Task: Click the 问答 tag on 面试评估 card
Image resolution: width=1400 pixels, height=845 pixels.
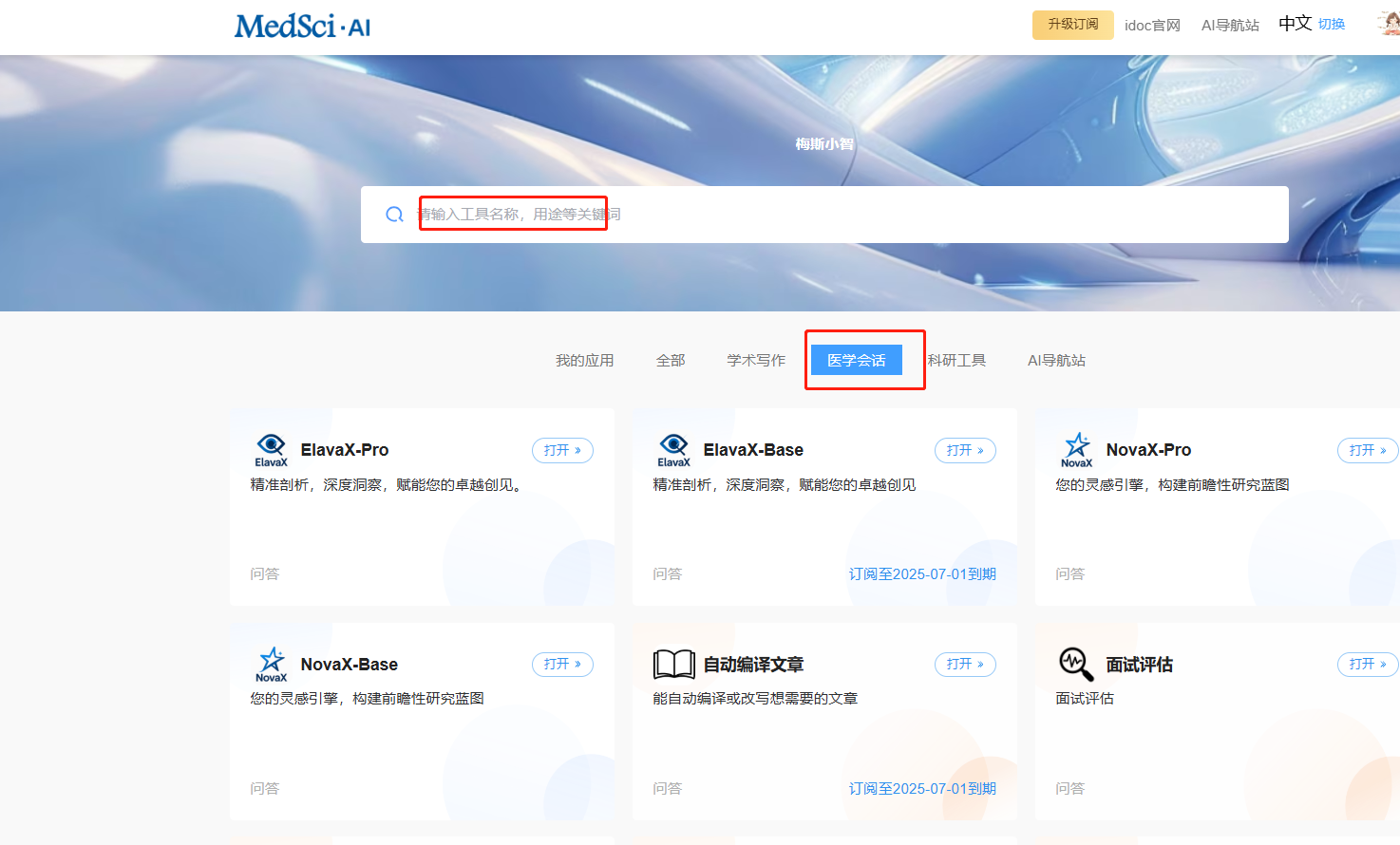Action: (x=1070, y=789)
